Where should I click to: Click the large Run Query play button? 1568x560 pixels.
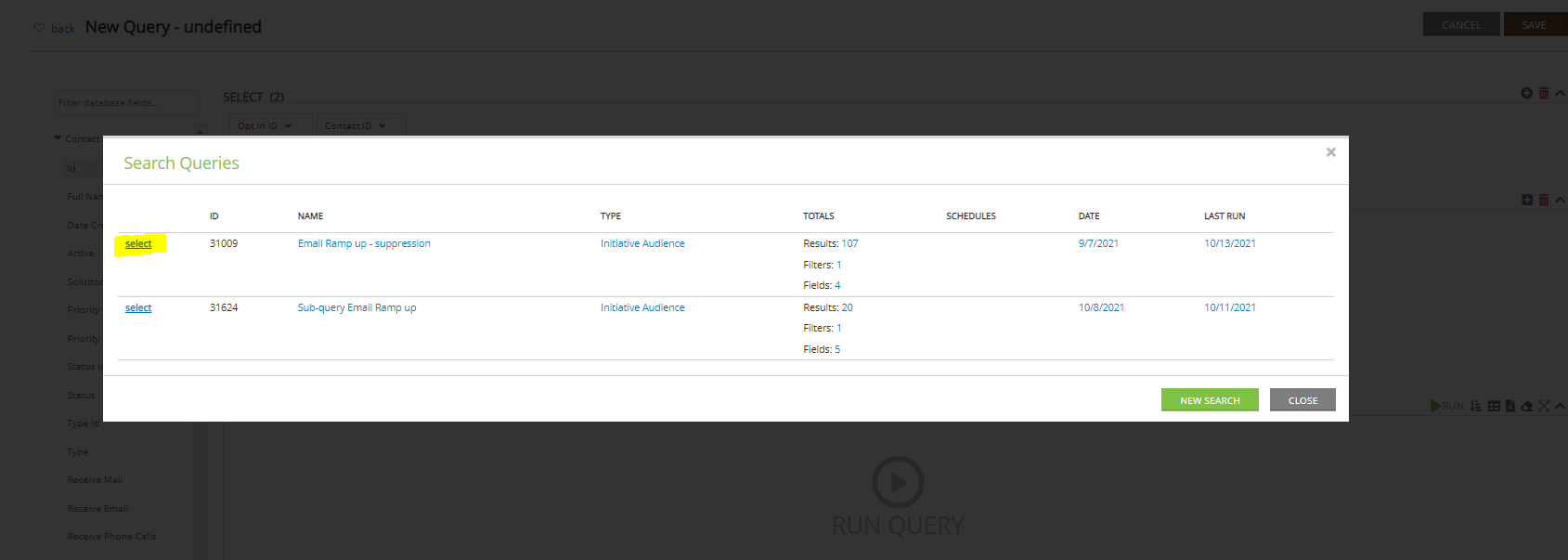pyautogui.click(x=898, y=482)
